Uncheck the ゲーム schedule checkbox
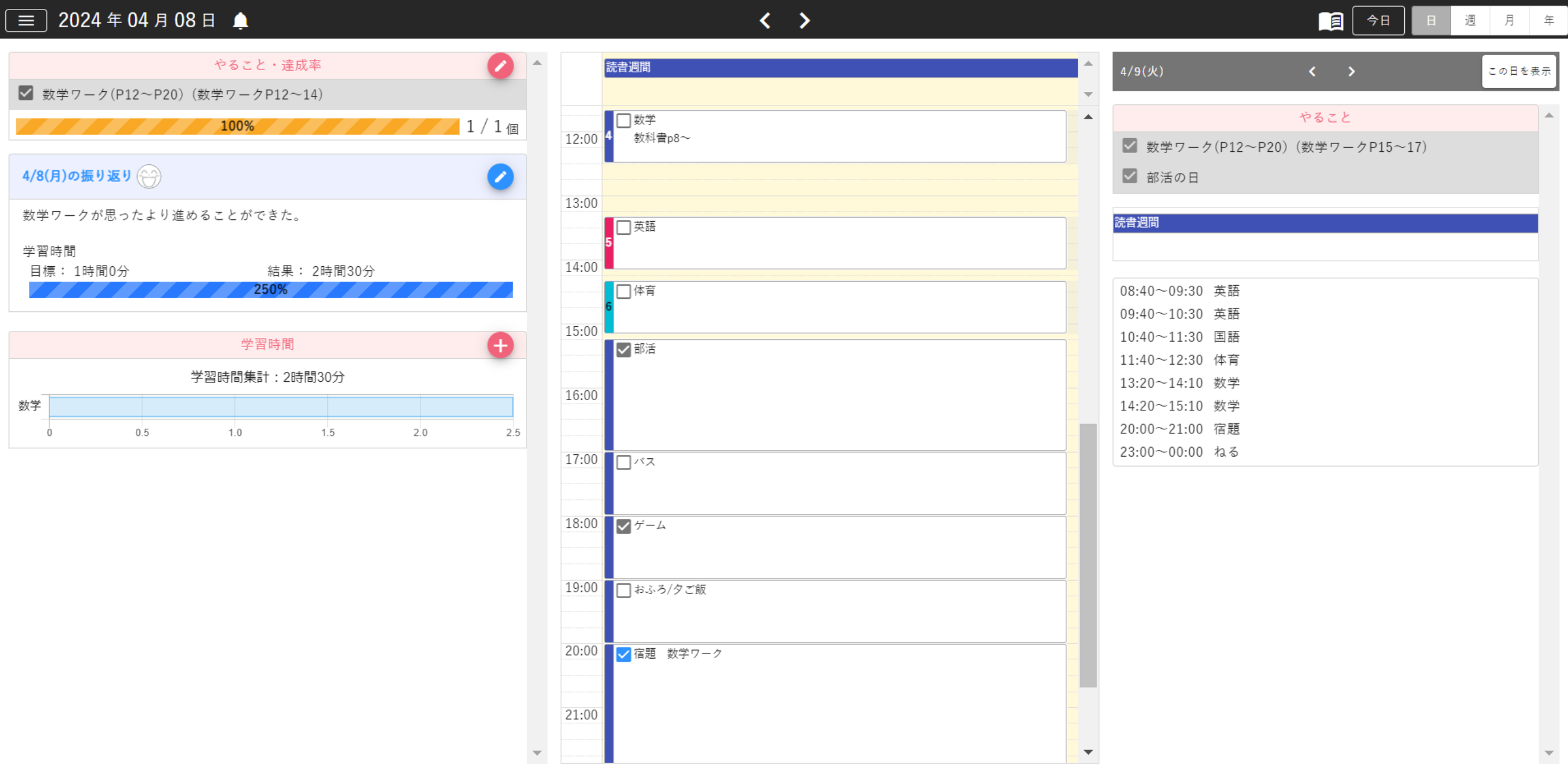Viewport: 1568px width, 772px height. pyautogui.click(x=623, y=526)
